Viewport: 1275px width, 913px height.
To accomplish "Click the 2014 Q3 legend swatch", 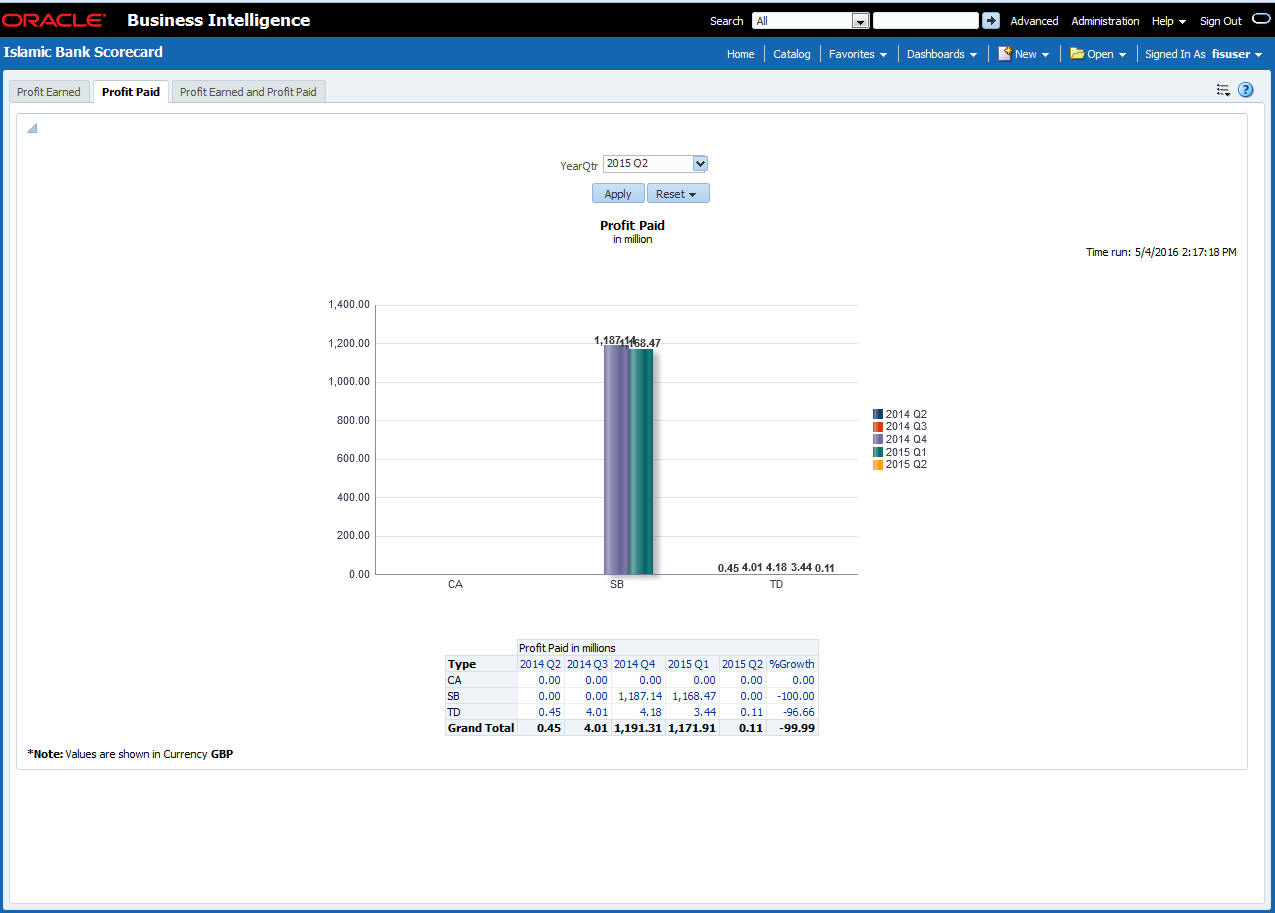I will [x=878, y=426].
